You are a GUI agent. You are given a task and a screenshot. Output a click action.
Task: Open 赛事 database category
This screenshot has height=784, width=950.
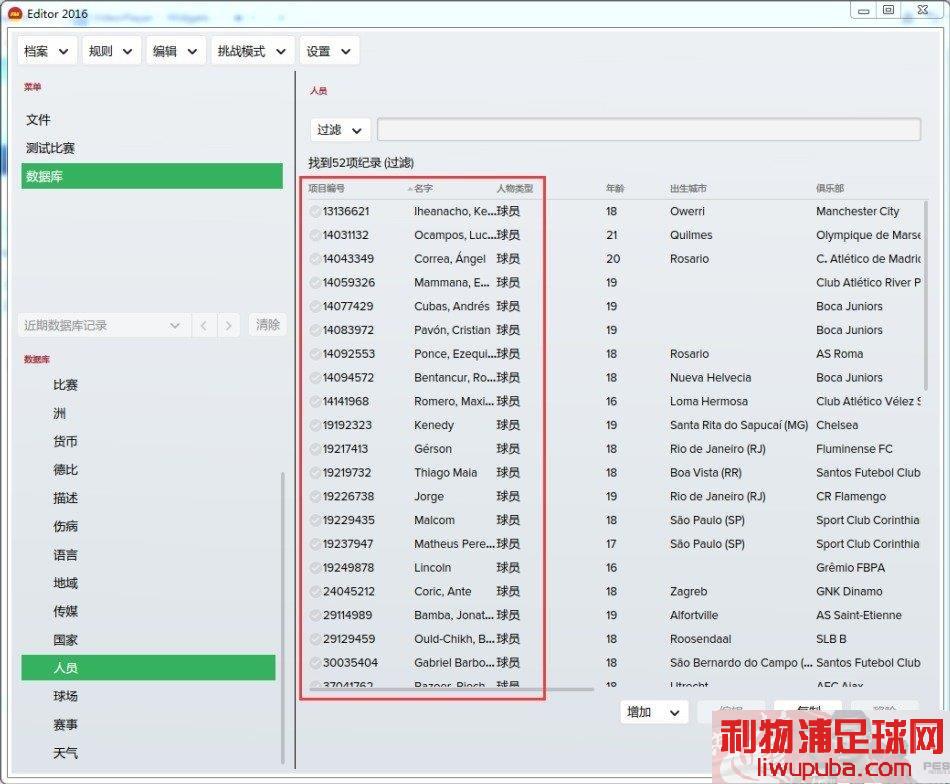[65, 724]
